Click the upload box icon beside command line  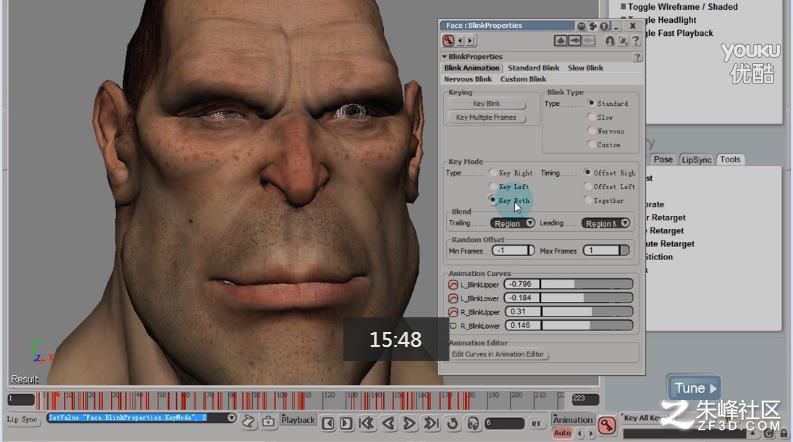(268, 421)
